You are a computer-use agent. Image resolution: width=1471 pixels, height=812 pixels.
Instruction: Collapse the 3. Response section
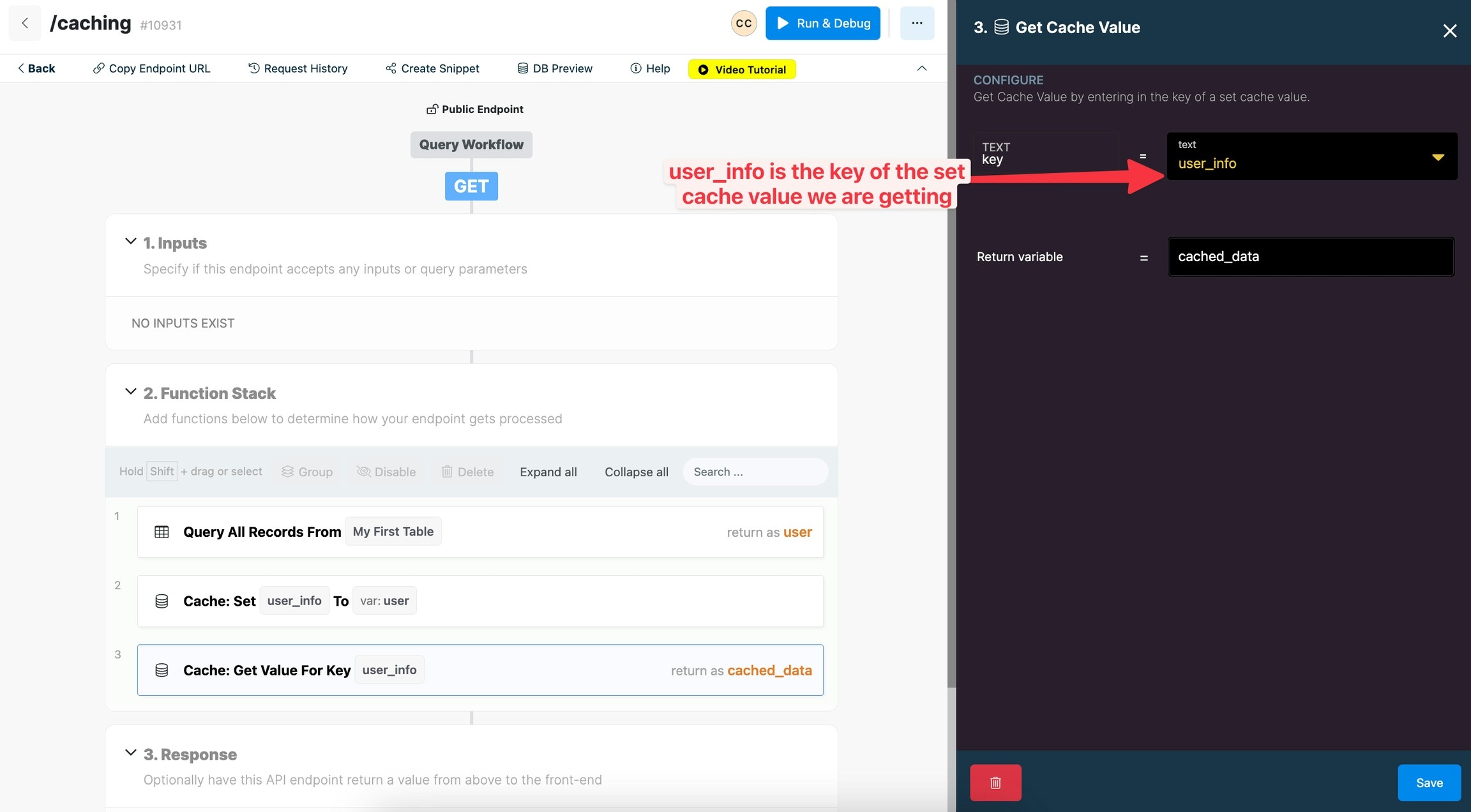(x=130, y=753)
